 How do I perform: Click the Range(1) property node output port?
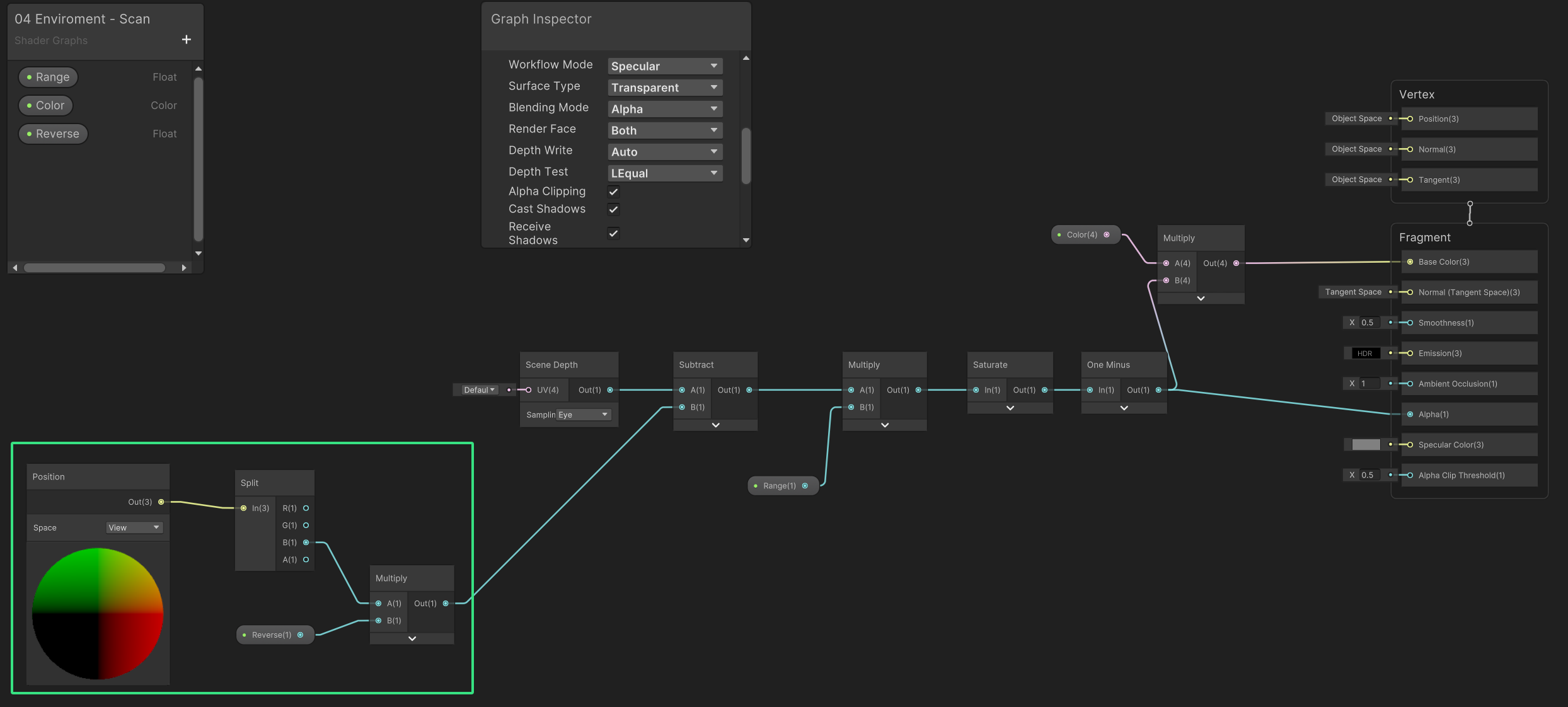pos(805,486)
